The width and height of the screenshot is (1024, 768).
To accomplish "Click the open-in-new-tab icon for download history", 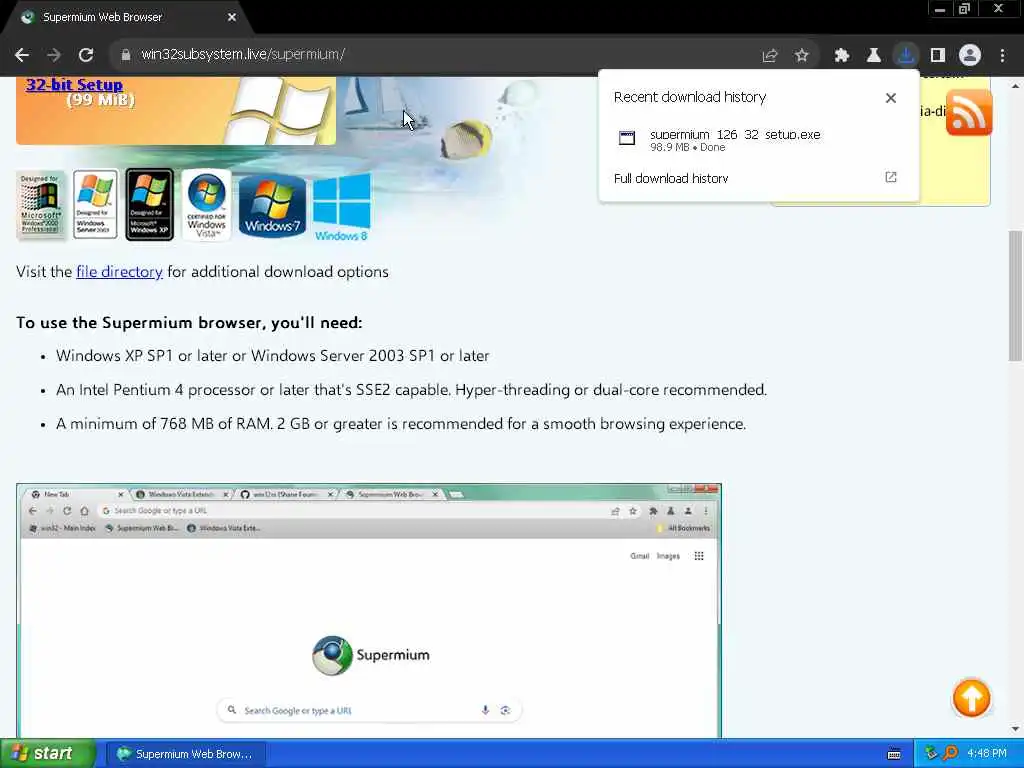I will click(891, 178).
